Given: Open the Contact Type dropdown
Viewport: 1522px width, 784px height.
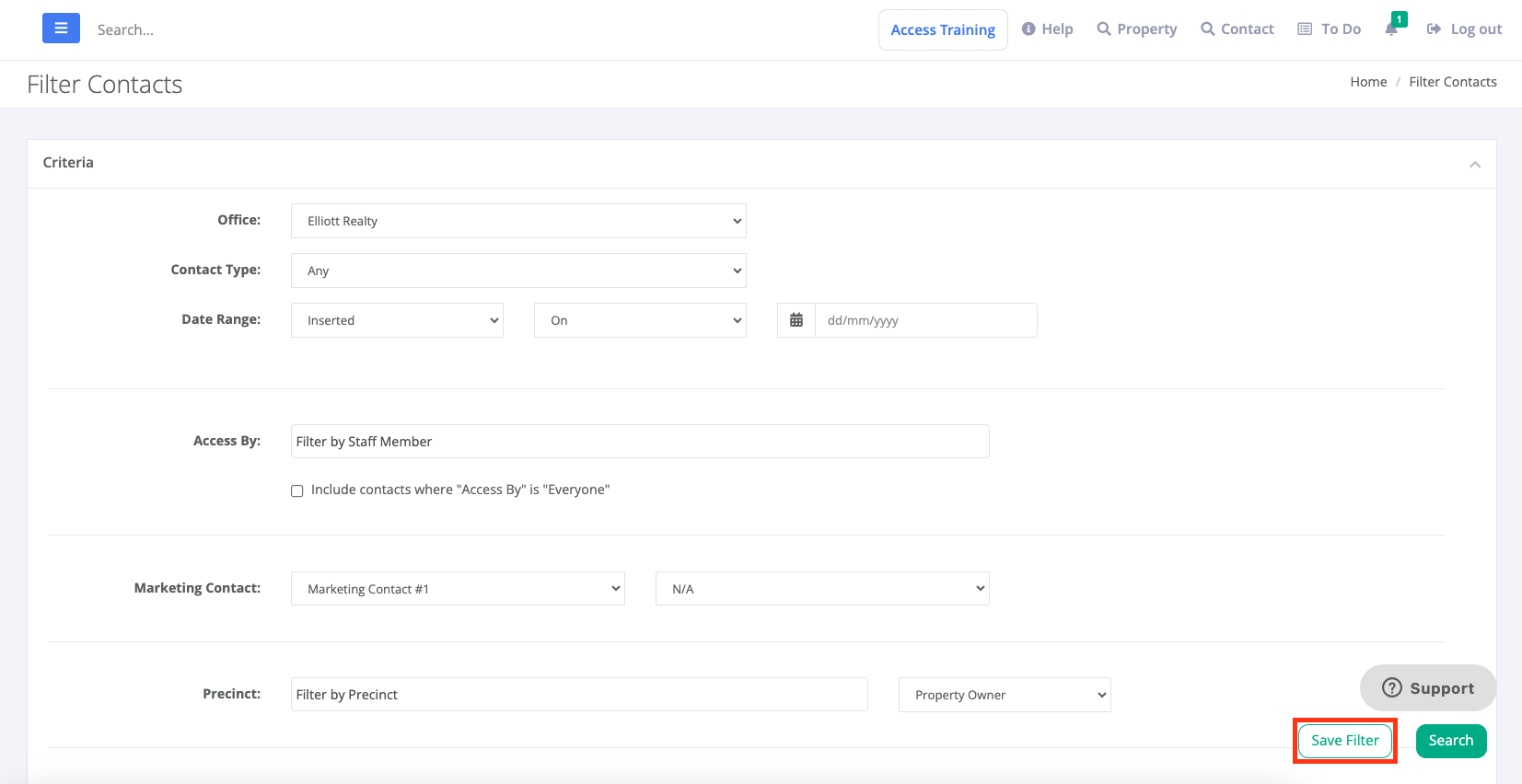Looking at the screenshot, I should (518, 271).
